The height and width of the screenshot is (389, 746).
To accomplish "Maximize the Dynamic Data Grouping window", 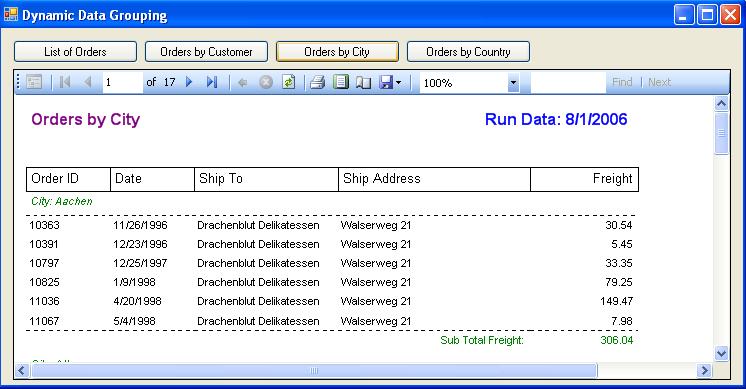I will 707,15.
